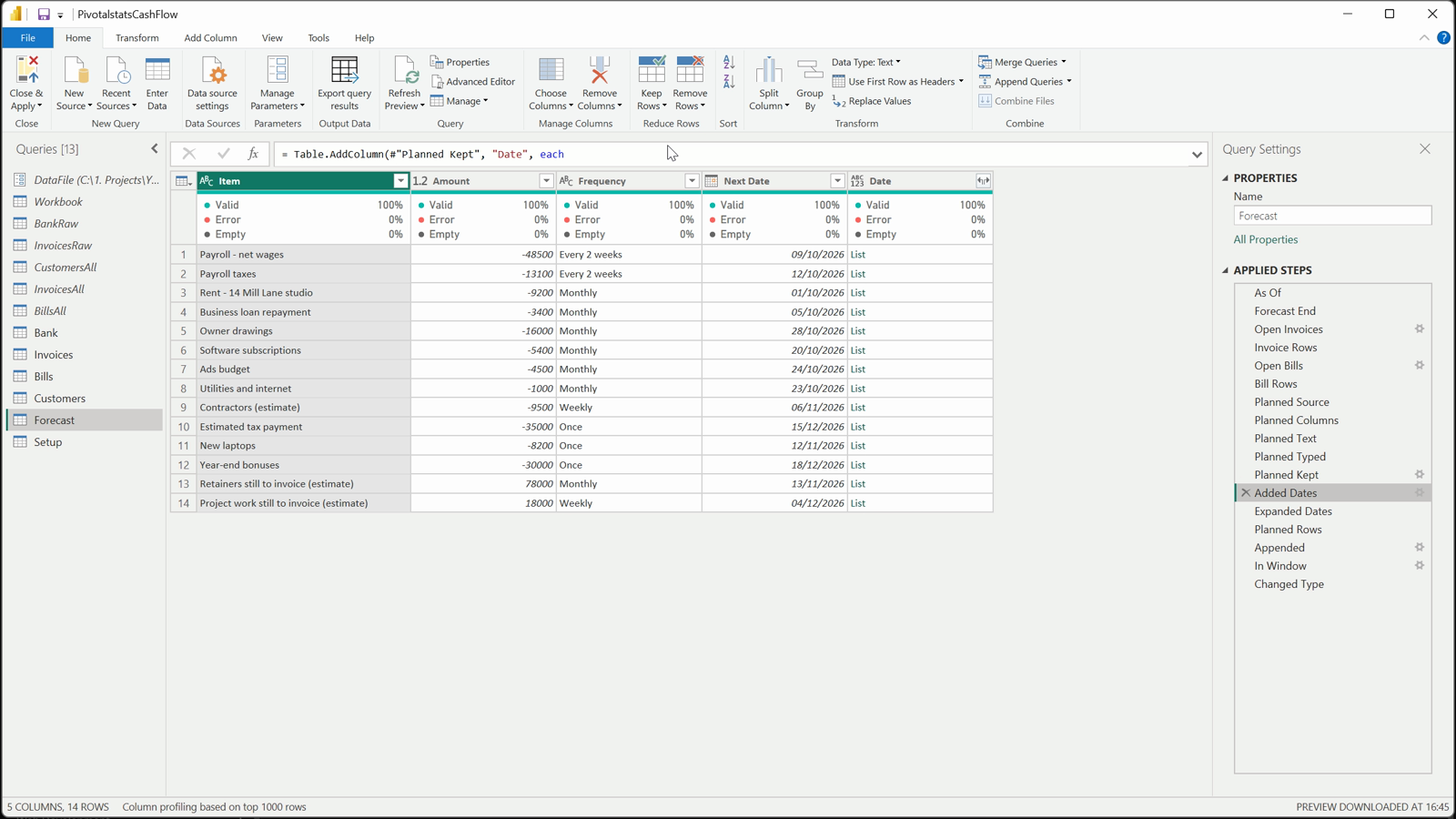Select the Customers query
Screen dimensions: 1456x819
coord(84,399)
